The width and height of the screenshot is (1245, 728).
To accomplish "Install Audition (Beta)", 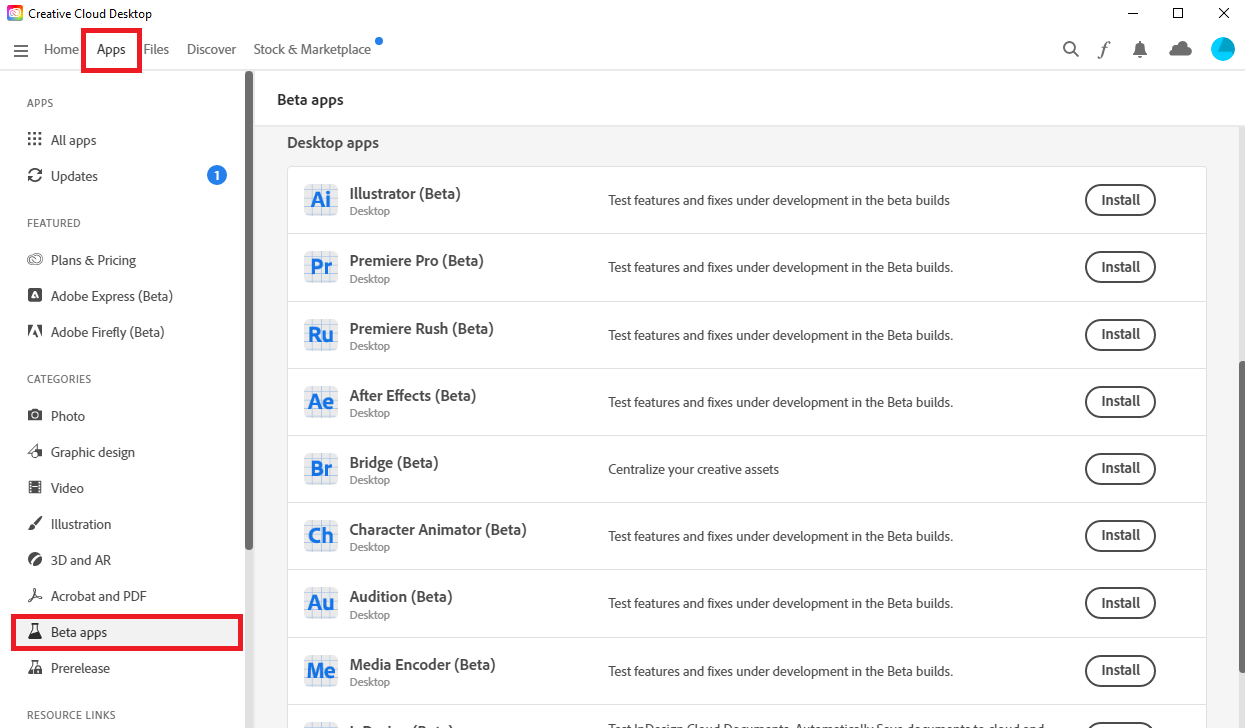I will pyautogui.click(x=1120, y=603).
